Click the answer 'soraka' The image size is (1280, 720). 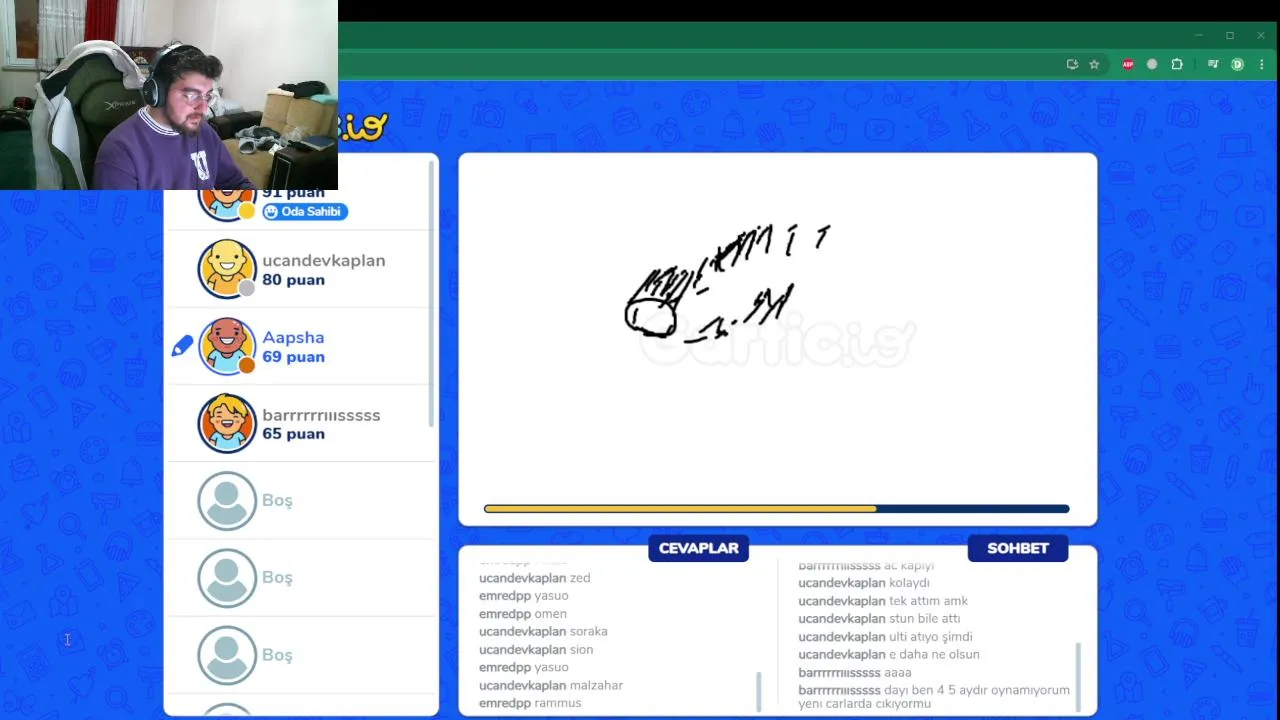(x=588, y=632)
